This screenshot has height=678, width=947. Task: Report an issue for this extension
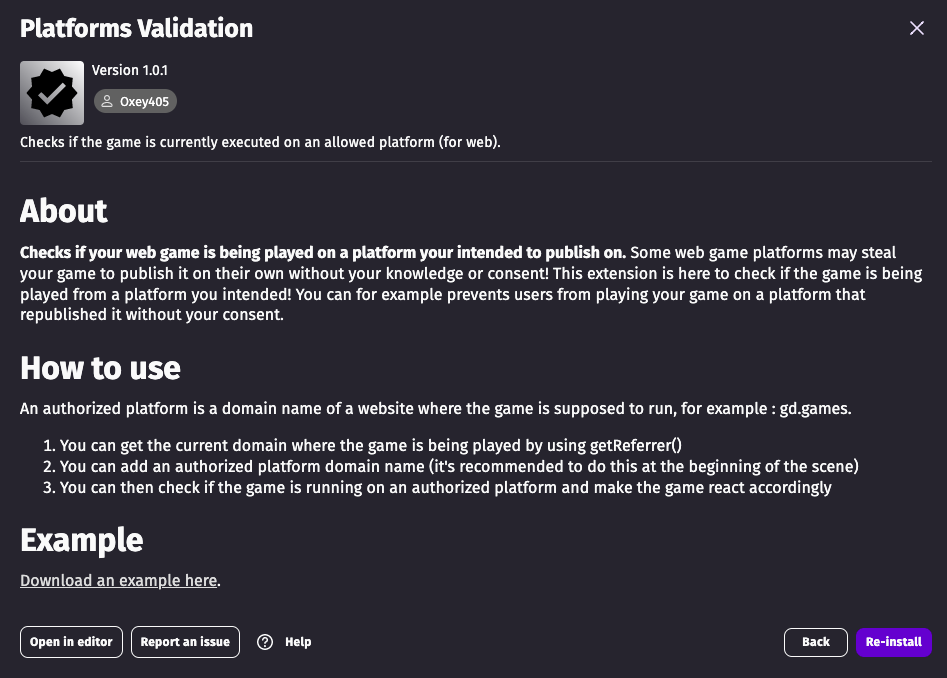point(185,642)
